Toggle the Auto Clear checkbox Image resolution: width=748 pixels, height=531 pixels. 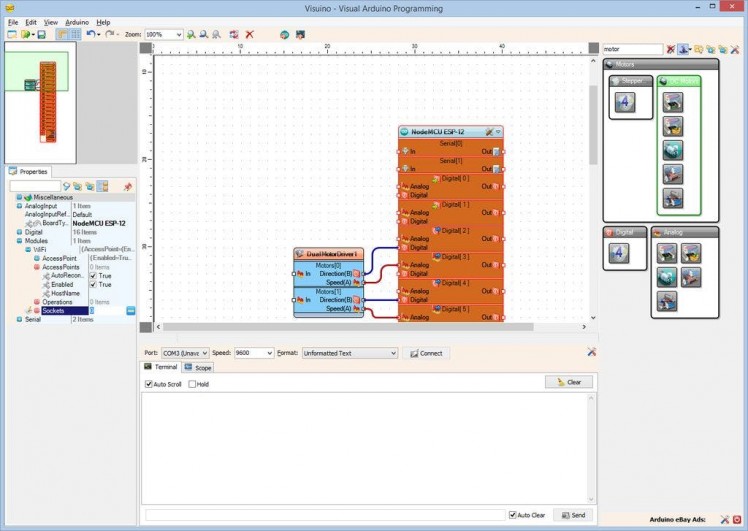pos(513,515)
